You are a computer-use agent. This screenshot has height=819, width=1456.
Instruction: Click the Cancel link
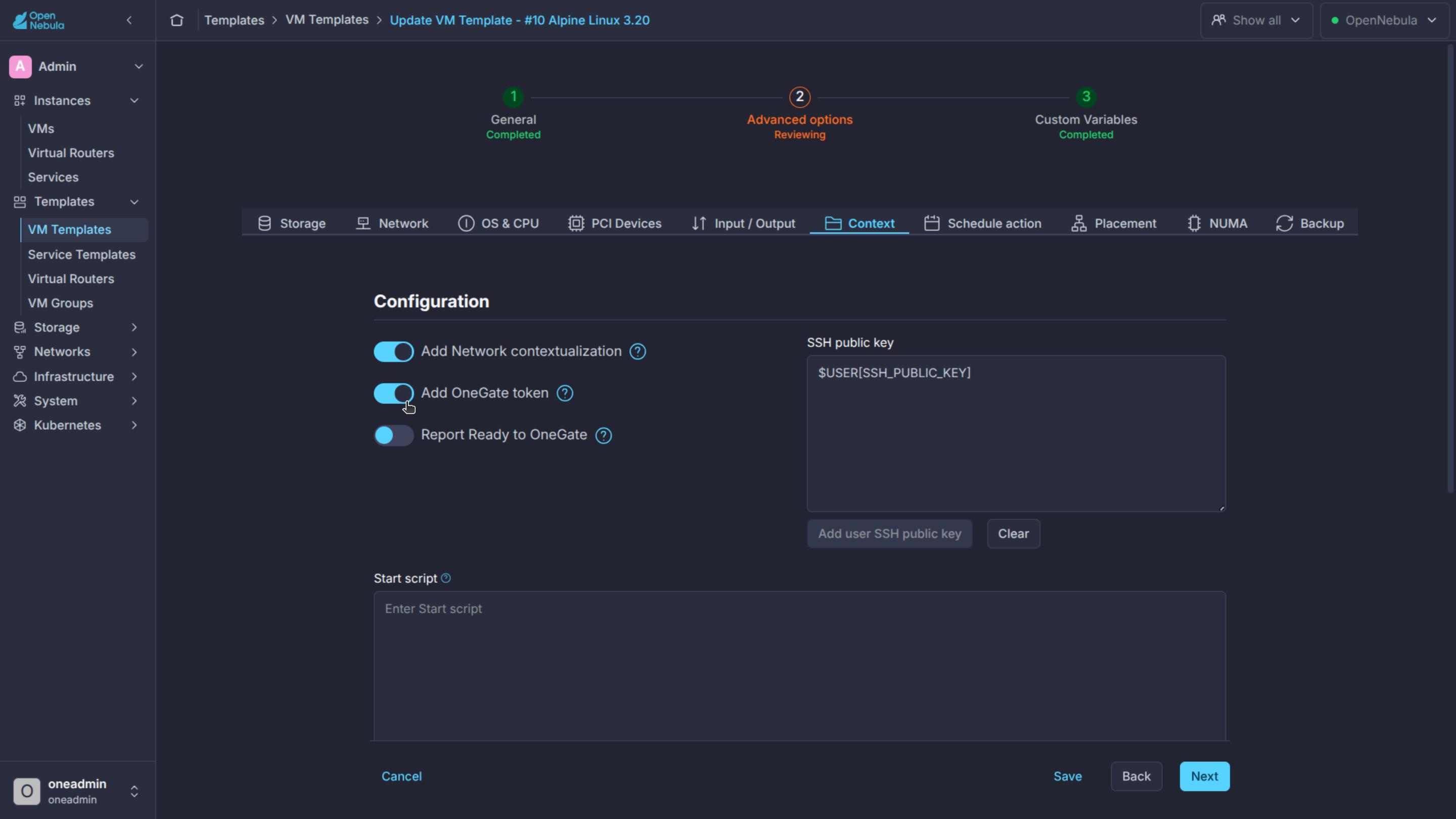[401, 776]
